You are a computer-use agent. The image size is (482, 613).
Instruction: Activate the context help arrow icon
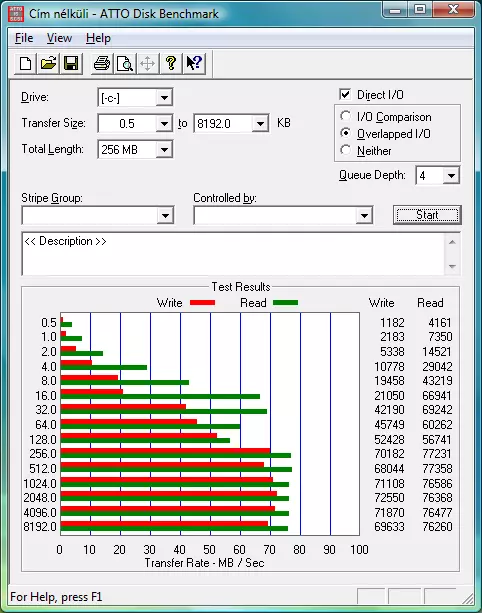[x=194, y=63]
